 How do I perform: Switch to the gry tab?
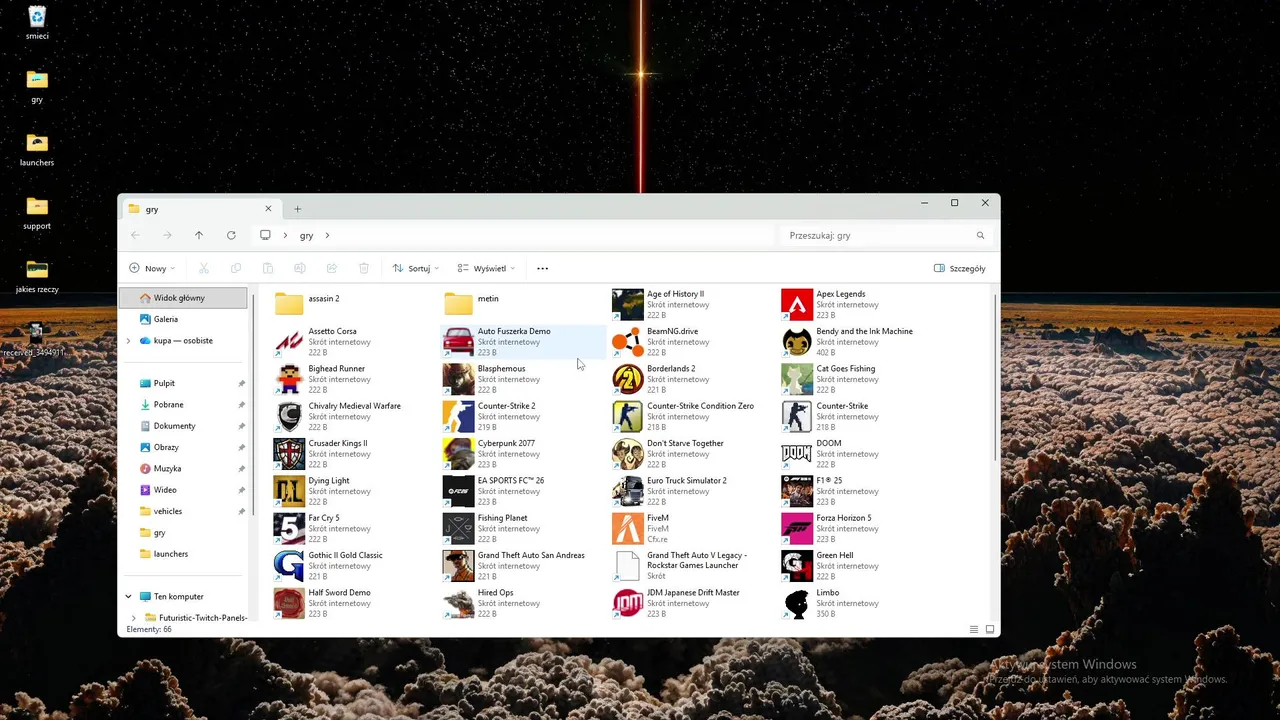click(199, 209)
